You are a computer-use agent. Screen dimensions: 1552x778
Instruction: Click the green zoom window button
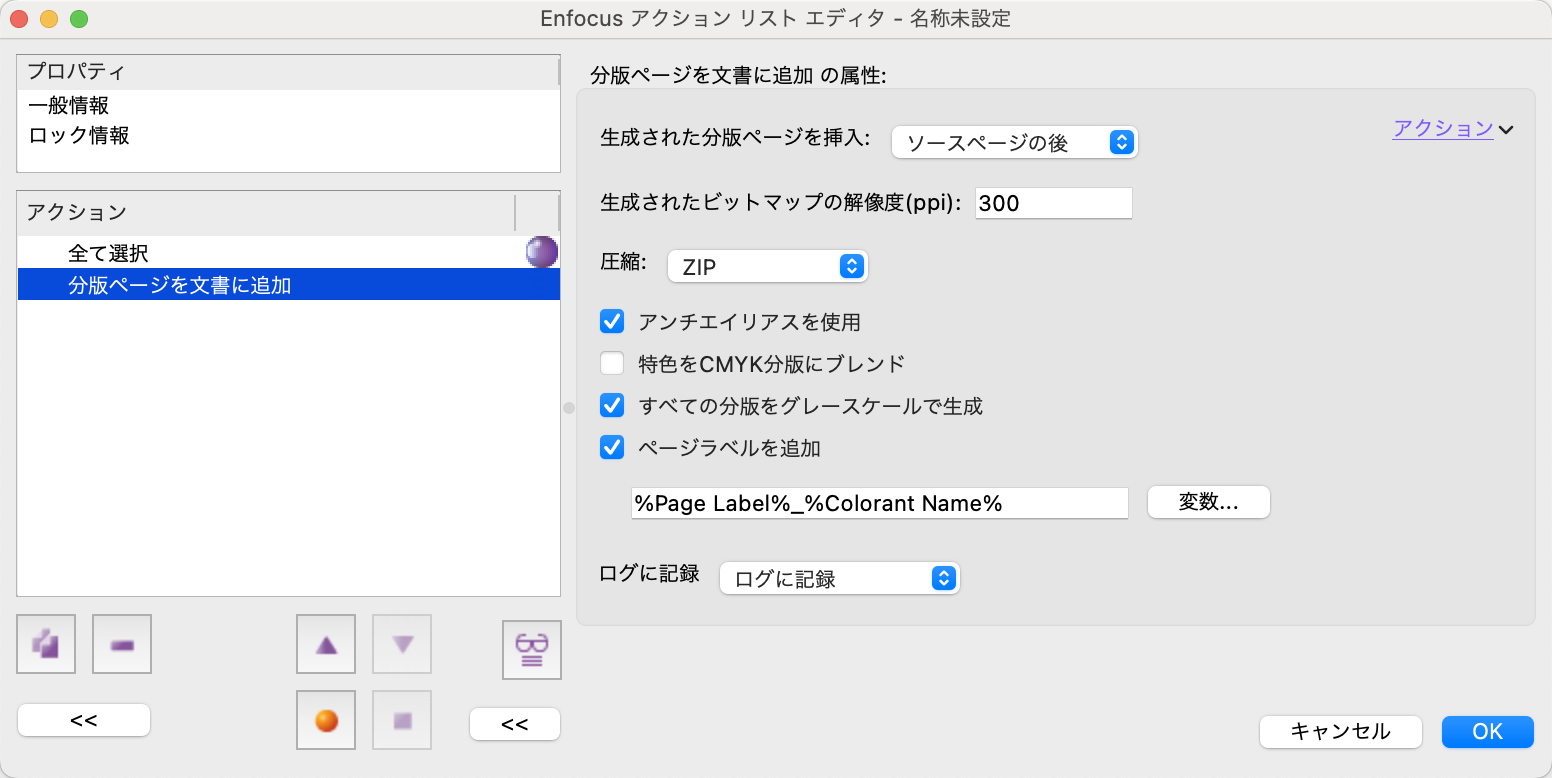79,19
